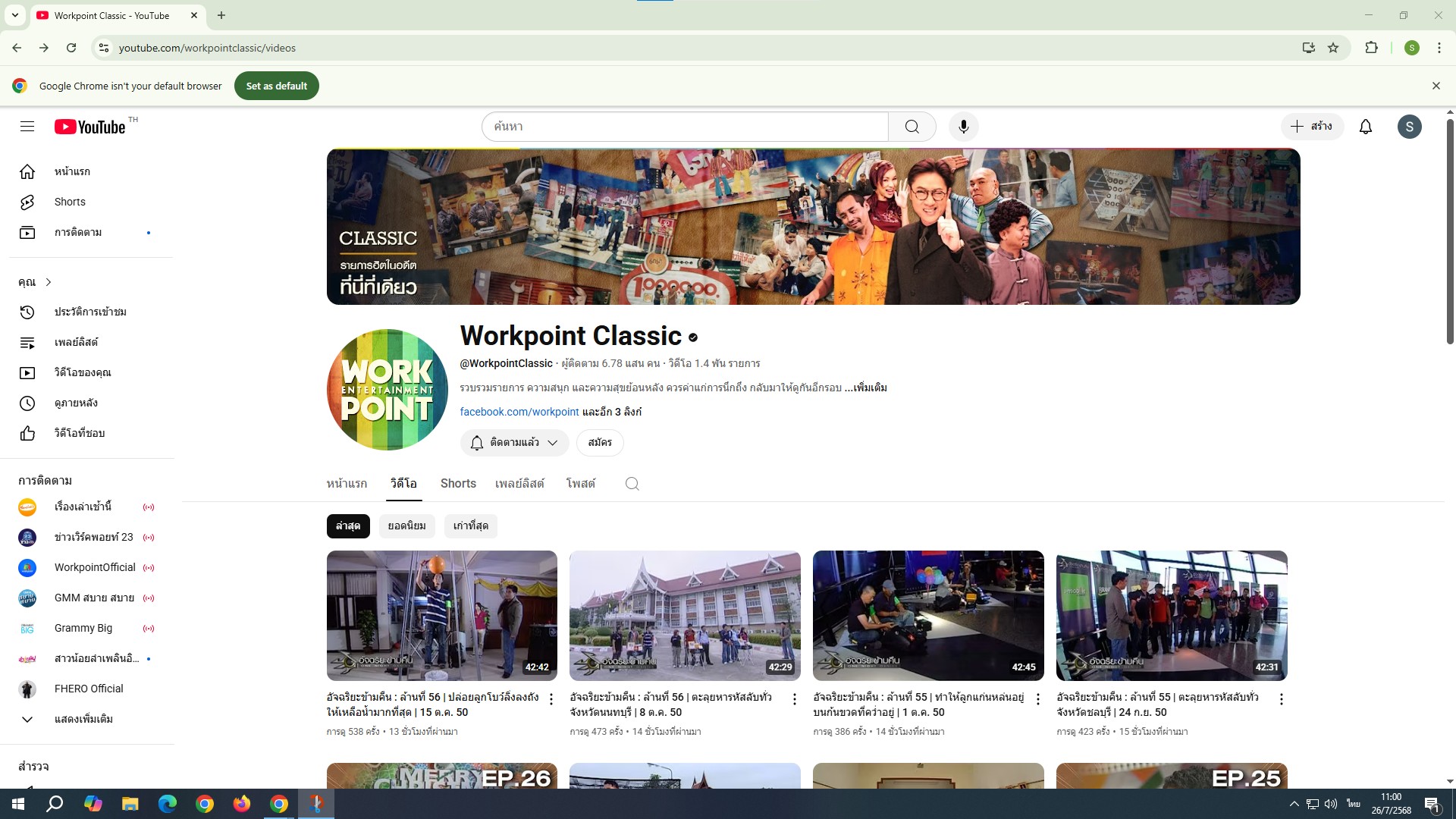Screen dimensions: 1456x819
Task: Open more options for ลูกแก่นหล่นอยู่ video
Action: click(x=1038, y=699)
